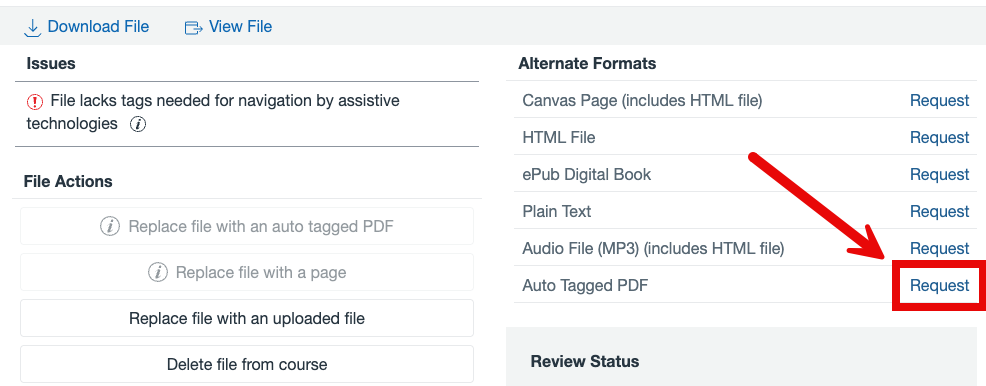Select the File Actions heading
986x386 pixels.
68,182
